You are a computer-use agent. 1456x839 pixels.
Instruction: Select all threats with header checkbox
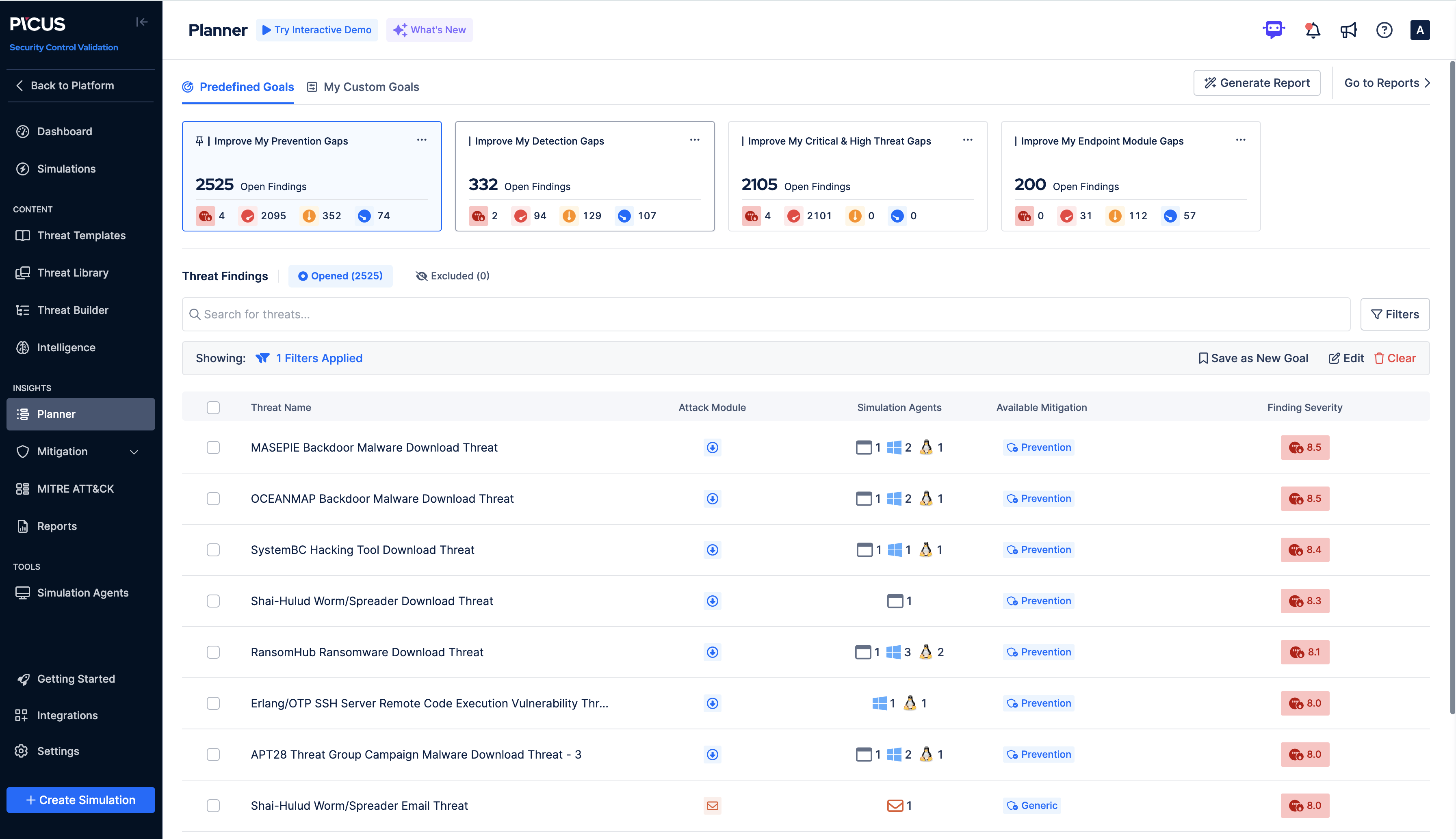pyautogui.click(x=213, y=407)
